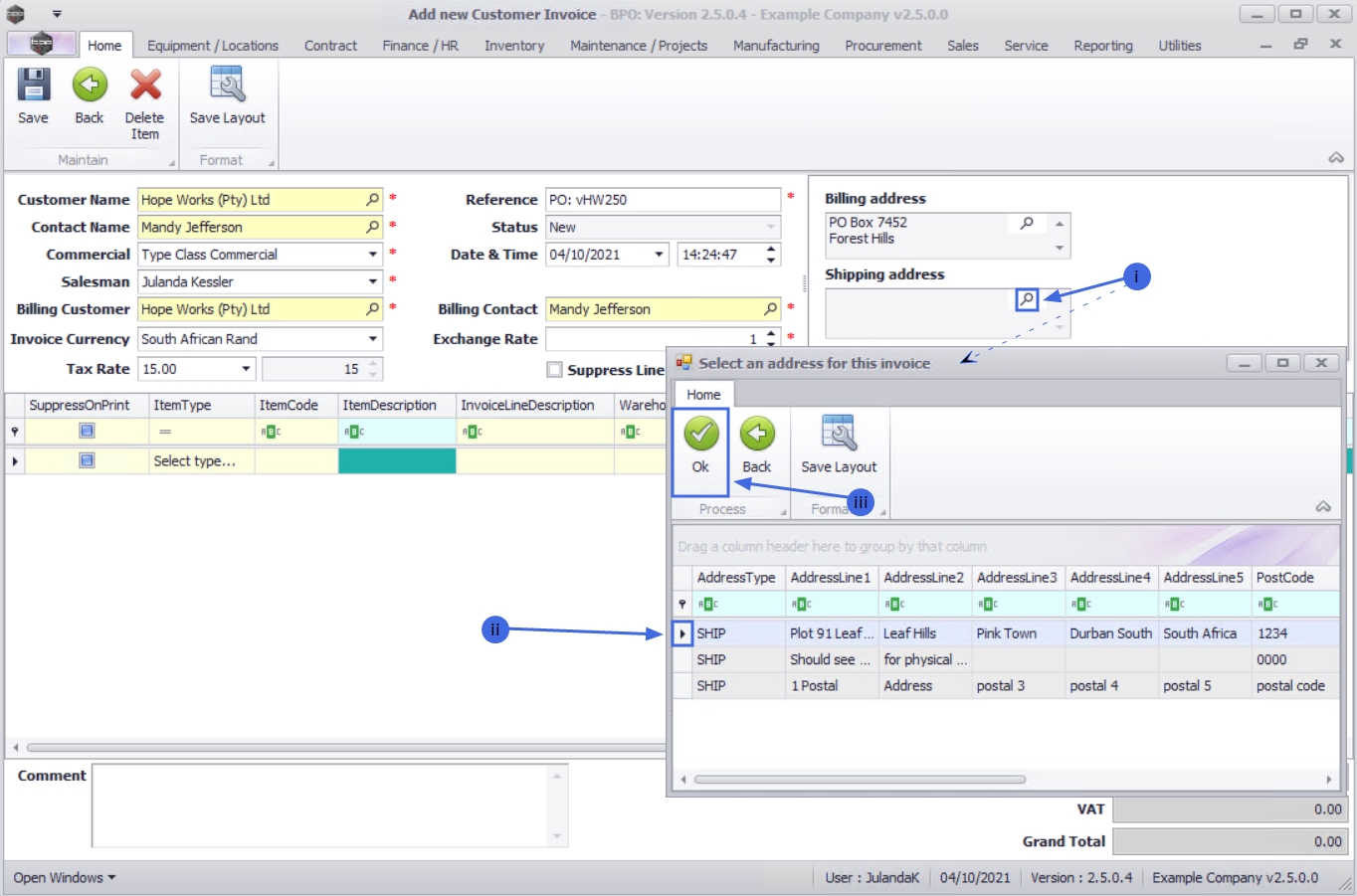Open the Salesman dropdown

(x=373, y=281)
